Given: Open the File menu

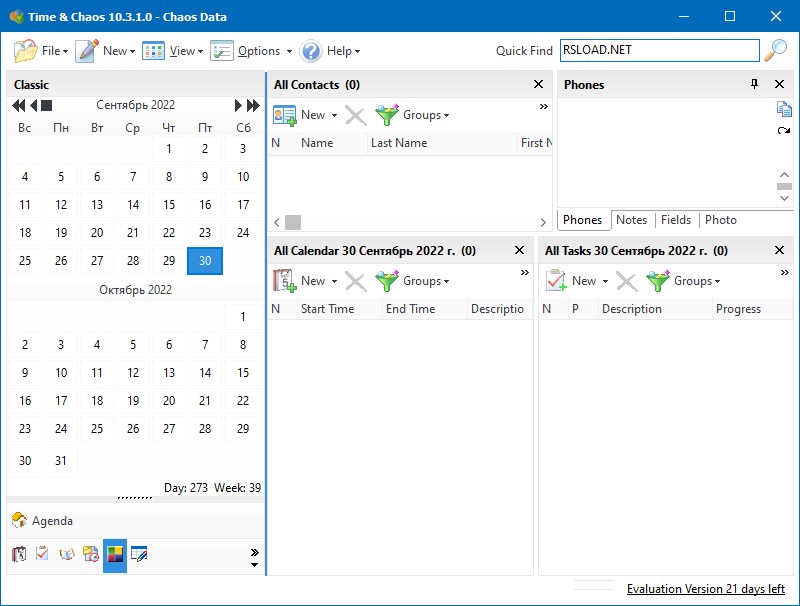Looking at the screenshot, I should 41,51.
